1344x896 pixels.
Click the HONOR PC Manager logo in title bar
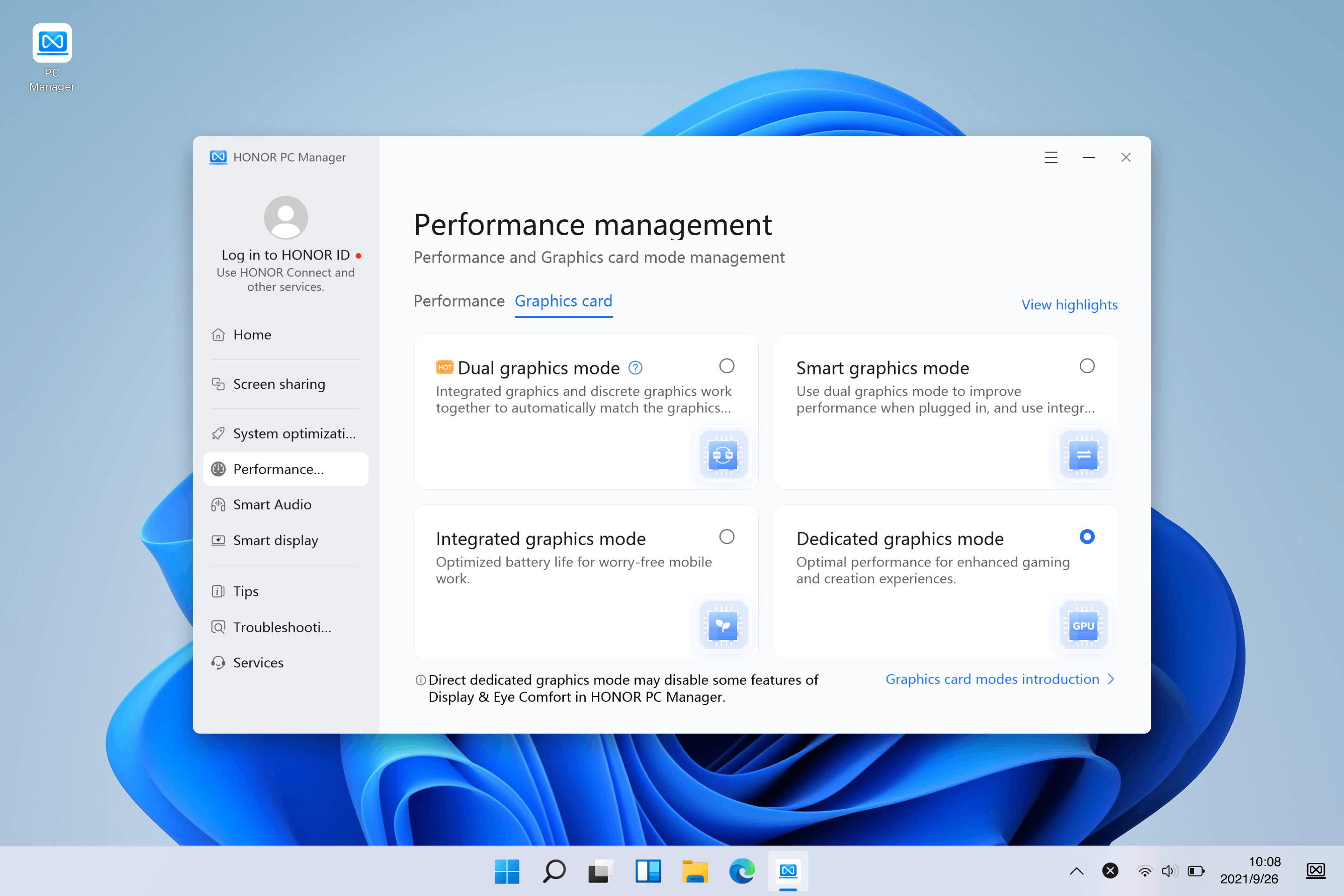pos(218,157)
